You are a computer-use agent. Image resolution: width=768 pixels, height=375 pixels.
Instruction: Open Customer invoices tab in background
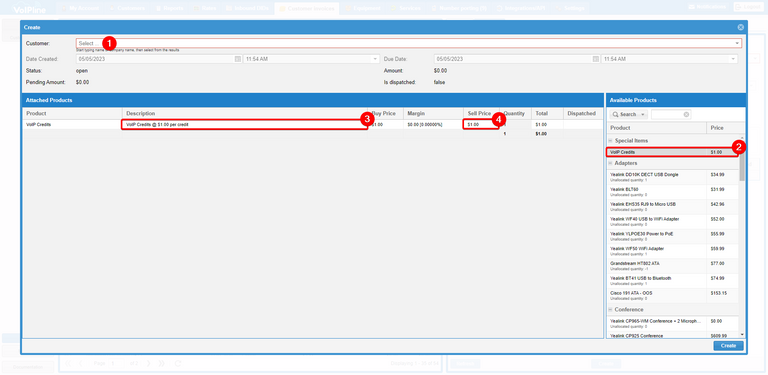(x=307, y=8)
